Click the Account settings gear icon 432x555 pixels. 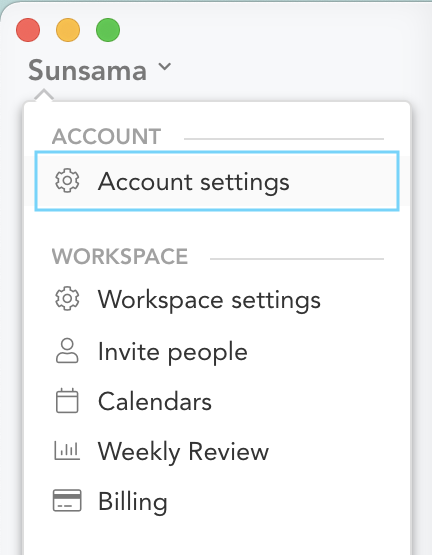tap(67, 181)
